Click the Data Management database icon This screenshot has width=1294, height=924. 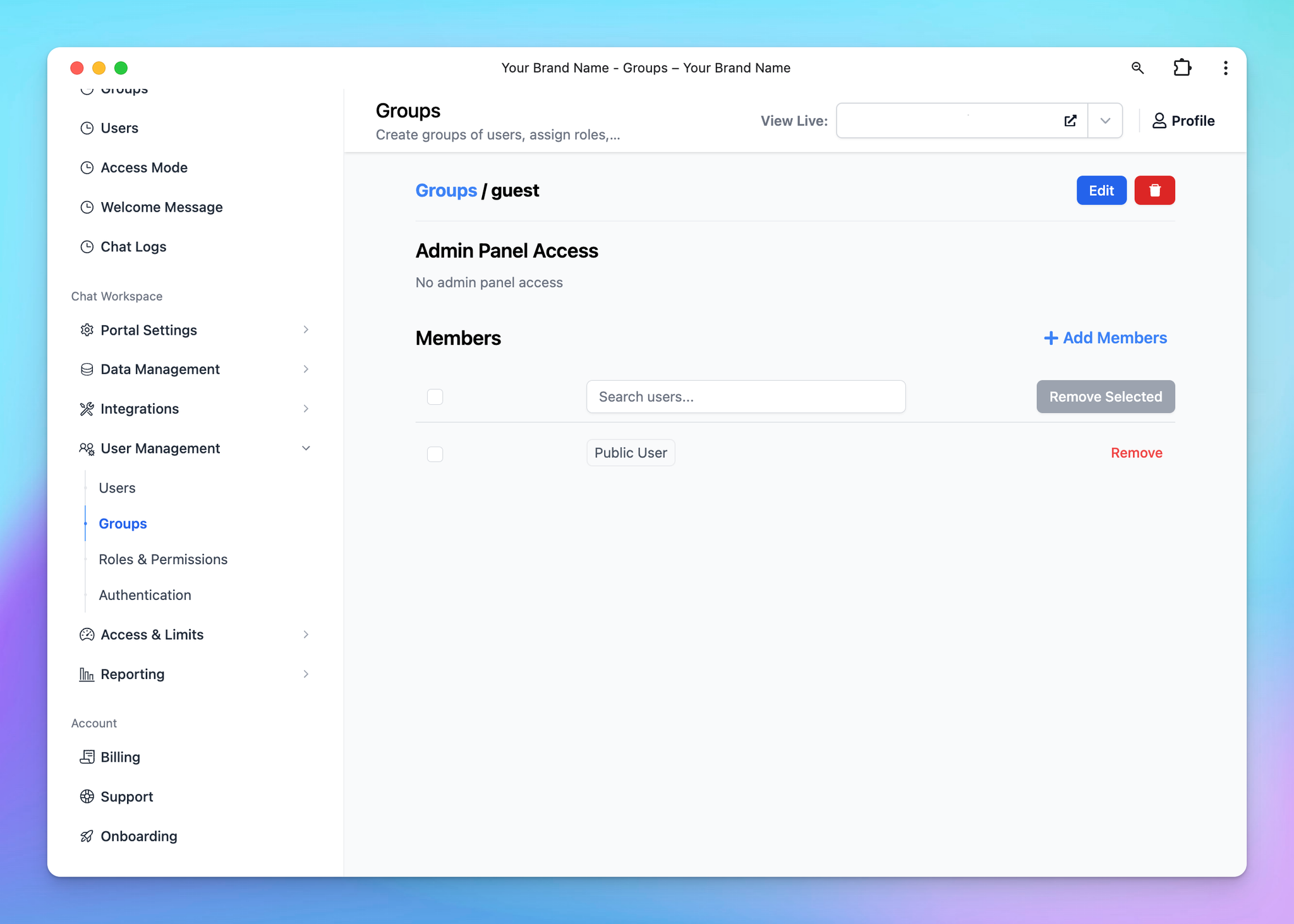tap(87, 369)
